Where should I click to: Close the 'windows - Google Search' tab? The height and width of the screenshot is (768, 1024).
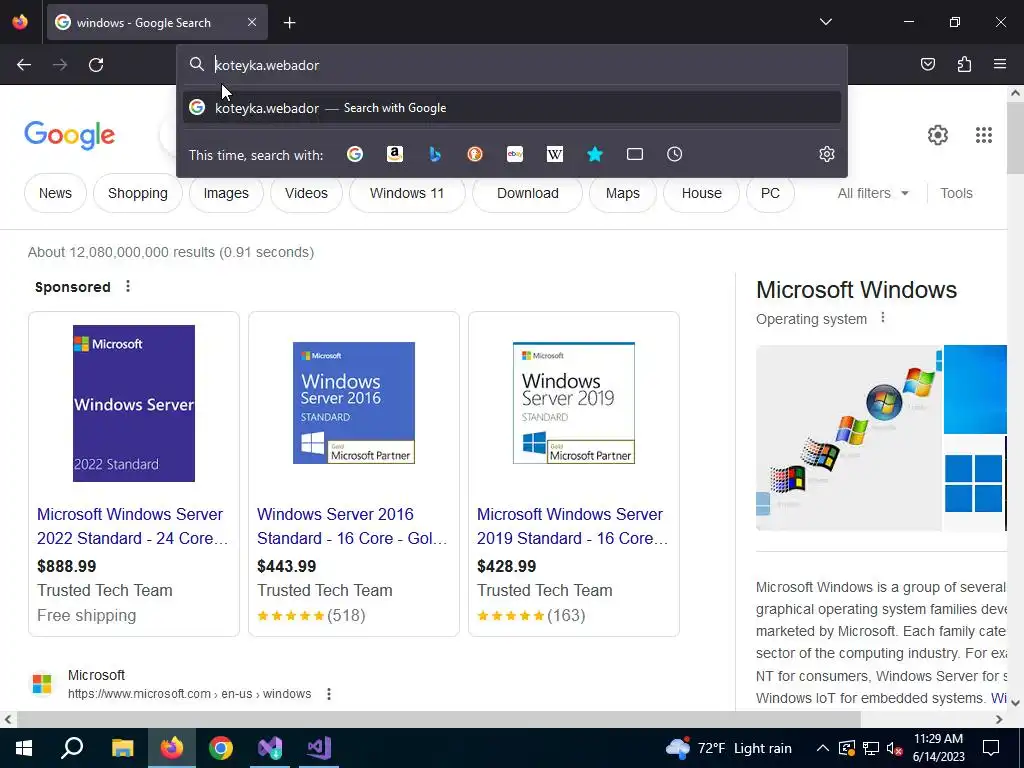pyautogui.click(x=252, y=22)
